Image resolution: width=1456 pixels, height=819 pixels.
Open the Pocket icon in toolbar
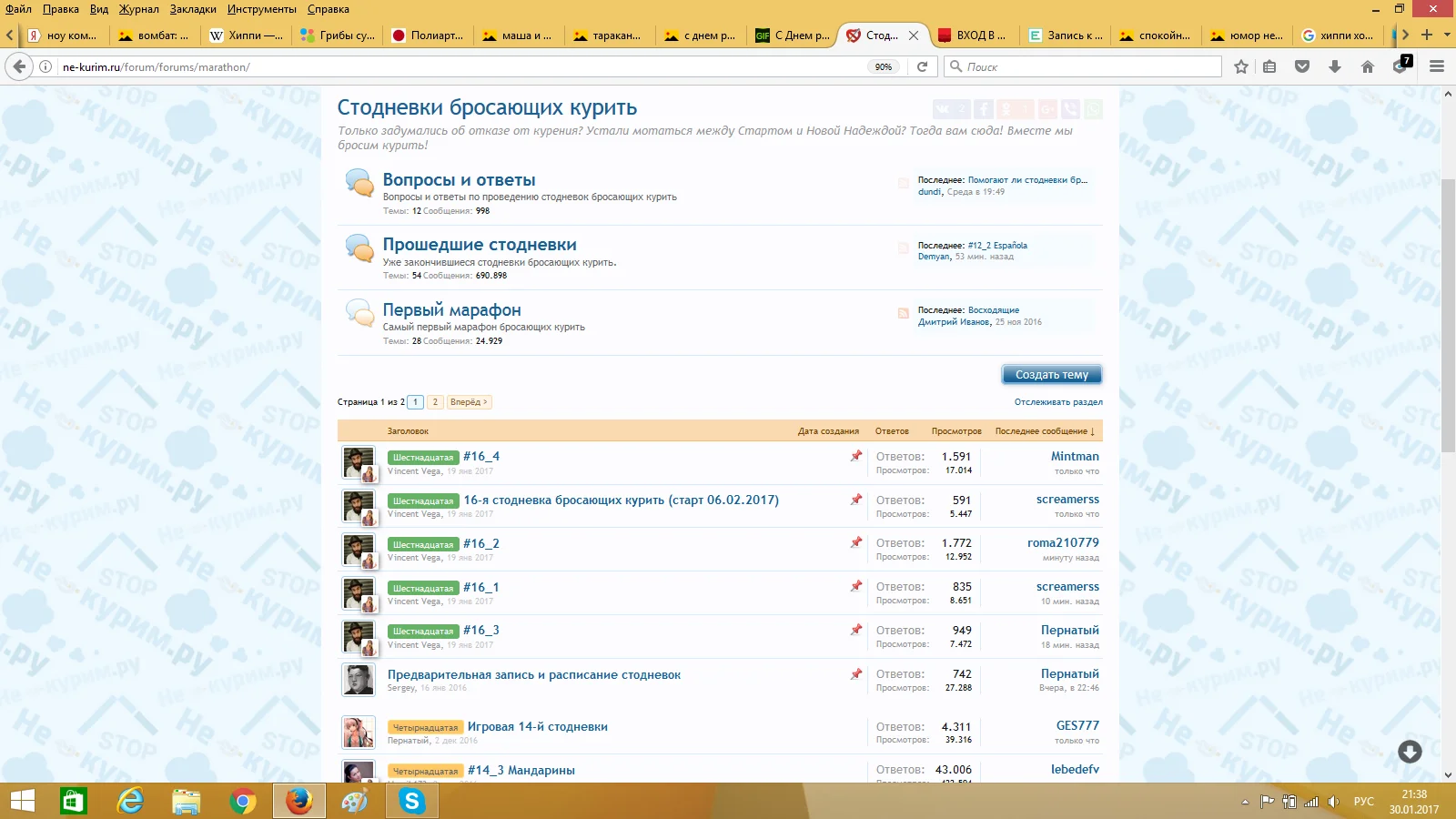point(1302,66)
